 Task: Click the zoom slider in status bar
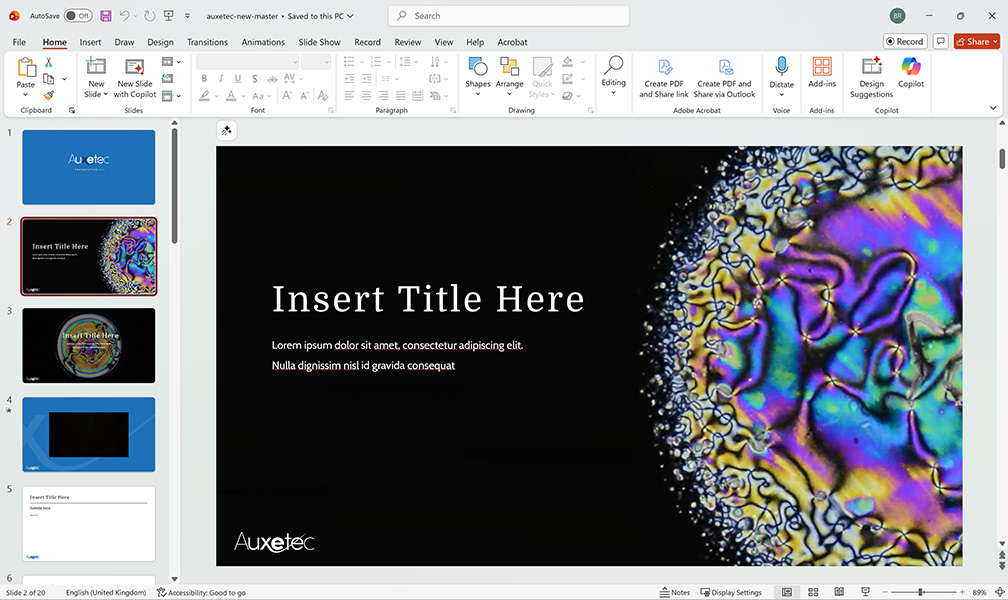921,592
